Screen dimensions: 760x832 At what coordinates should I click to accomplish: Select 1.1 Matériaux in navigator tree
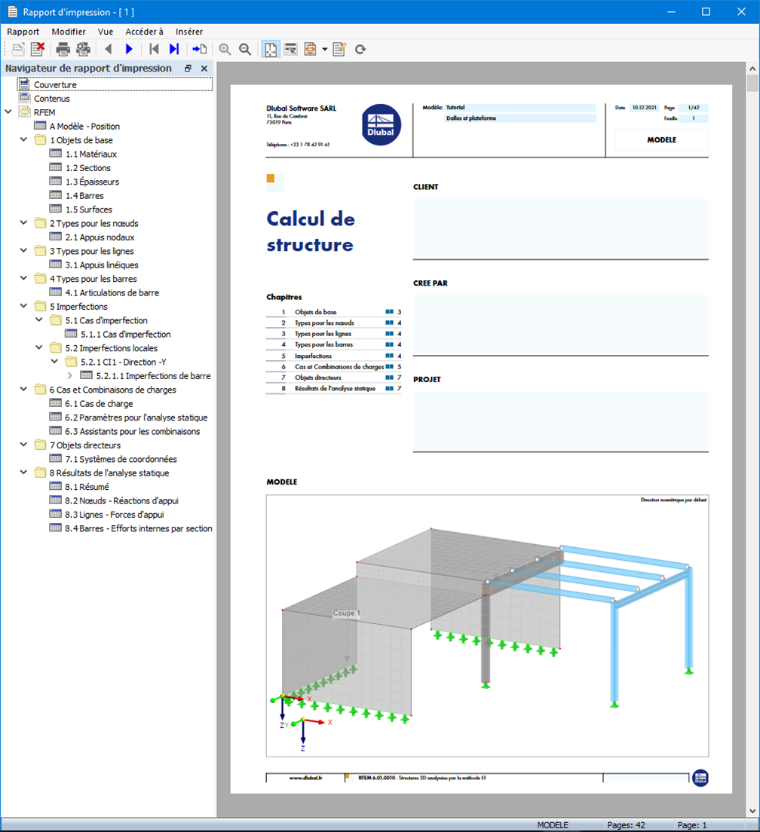91,154
